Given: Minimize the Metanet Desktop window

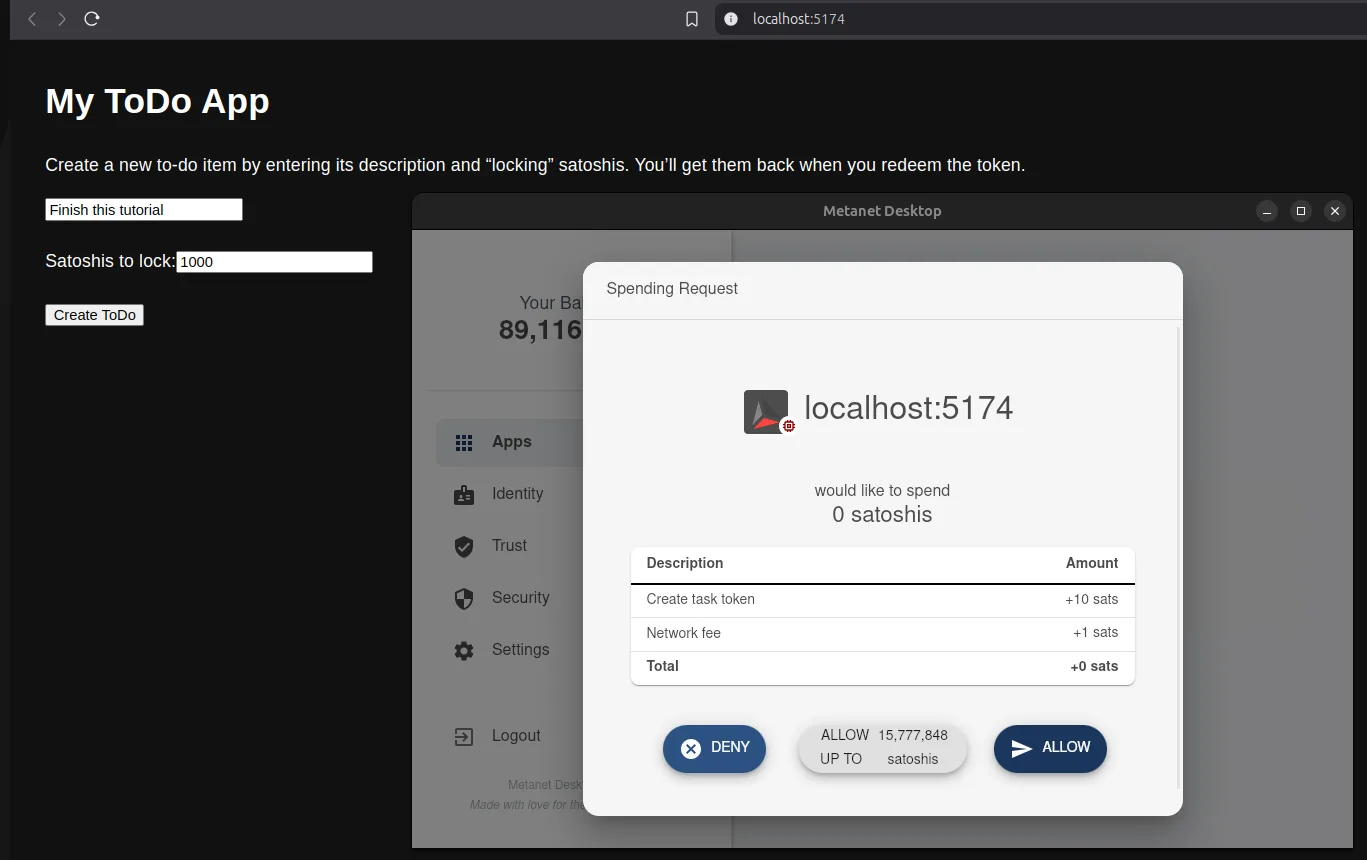Looking at the screenshot, I should click(1267, 211).
